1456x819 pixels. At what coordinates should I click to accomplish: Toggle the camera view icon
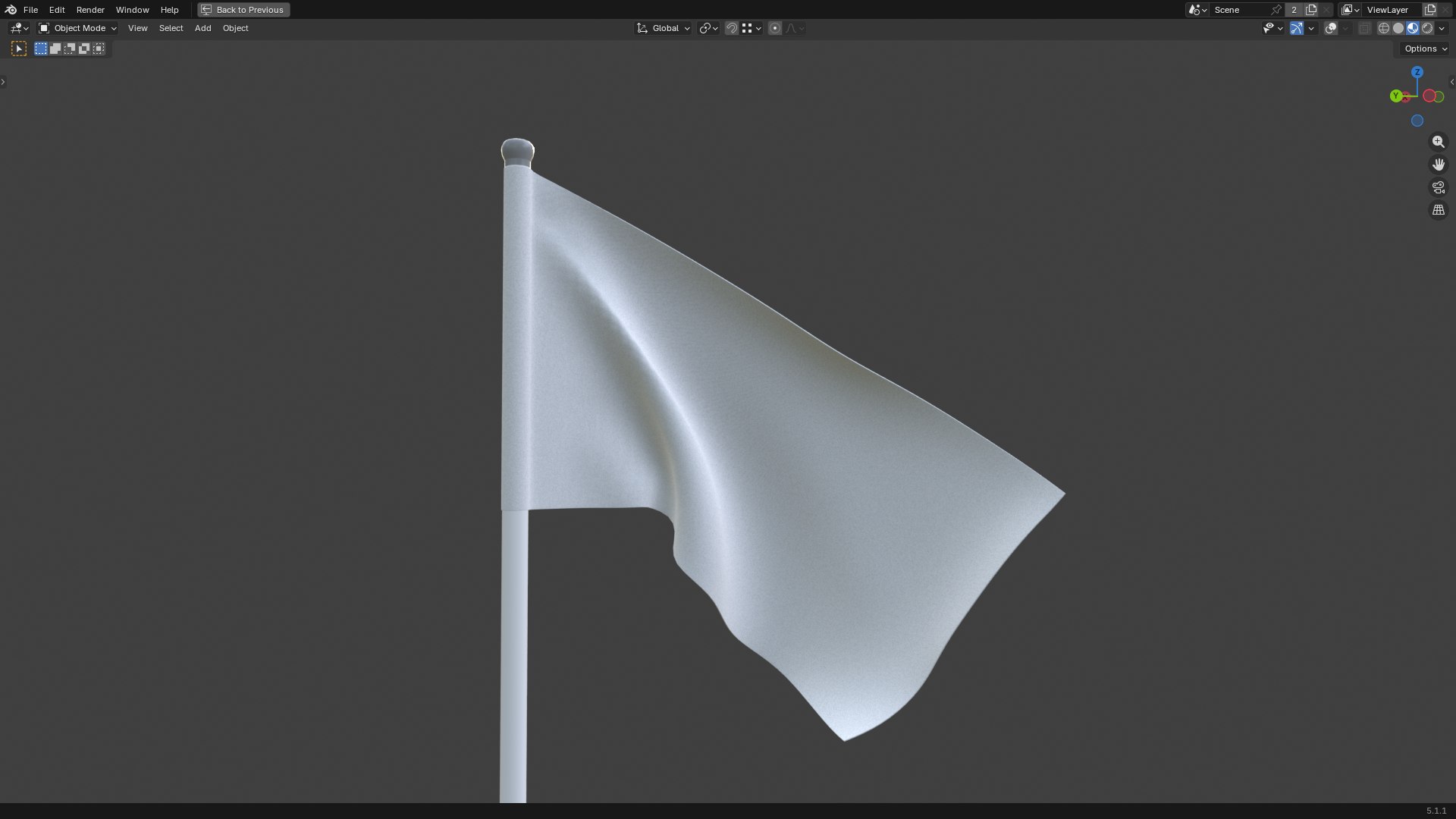pyautogui.click(x=1439, y=187)
